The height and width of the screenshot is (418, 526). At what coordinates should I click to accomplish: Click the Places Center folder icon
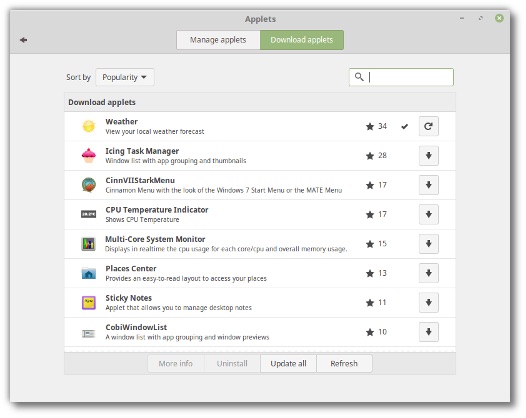pos(89,273)
